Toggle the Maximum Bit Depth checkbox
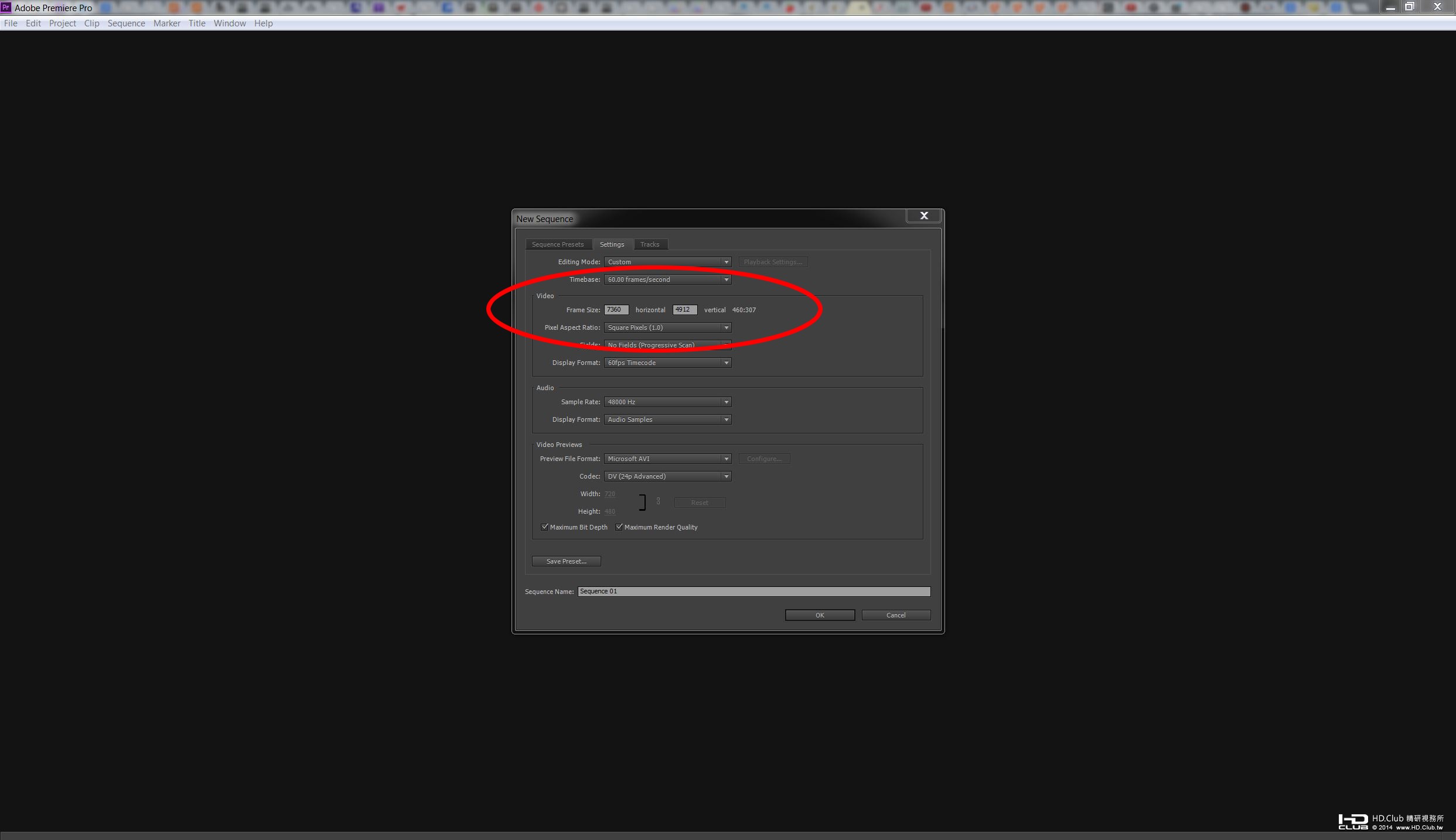This screenshot has height=840, width=1456. (x=544, y=527)
